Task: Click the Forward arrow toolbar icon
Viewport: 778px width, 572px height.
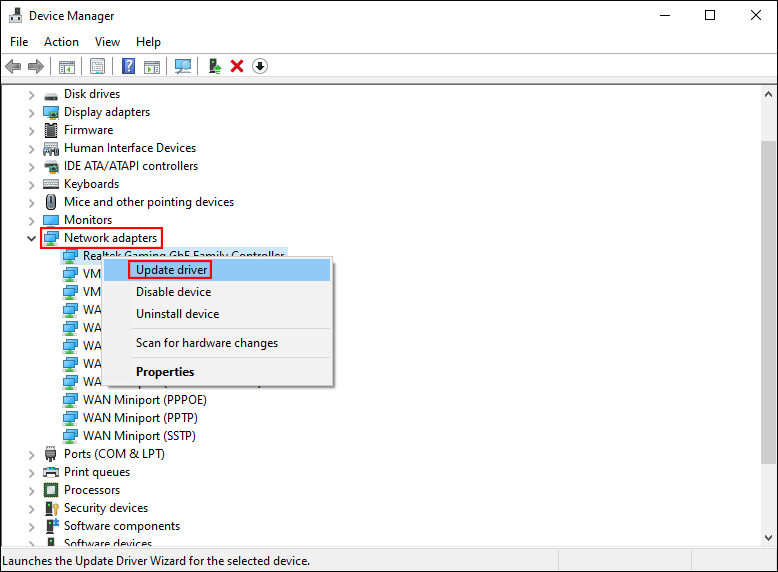Action: point(36,66)
